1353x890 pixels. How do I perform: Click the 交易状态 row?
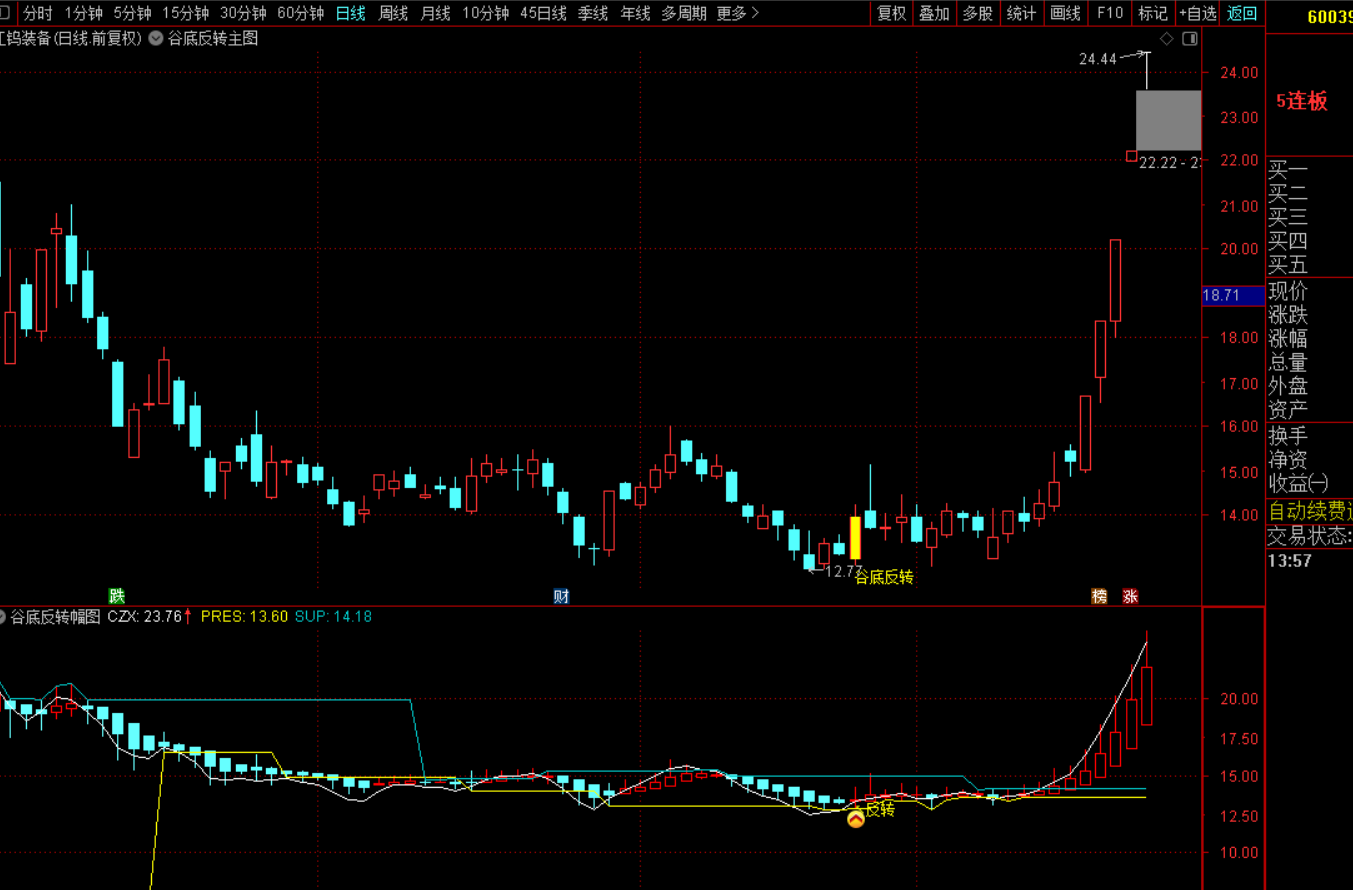tap(1309, 536)
